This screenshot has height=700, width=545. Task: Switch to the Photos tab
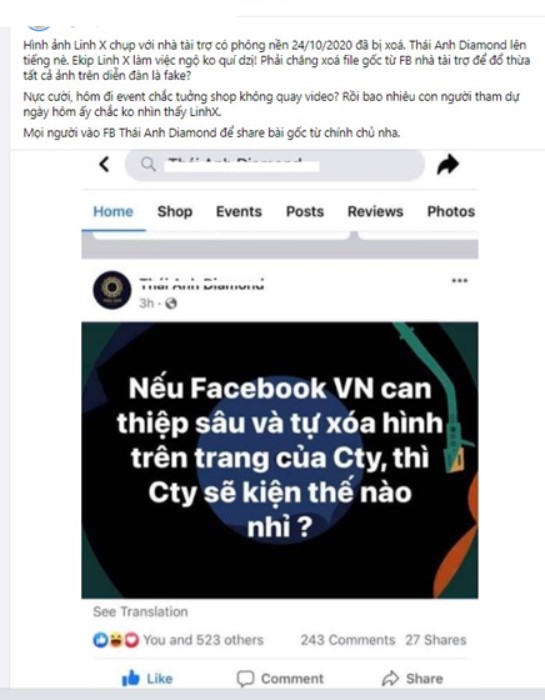click(x=451, y=212)
